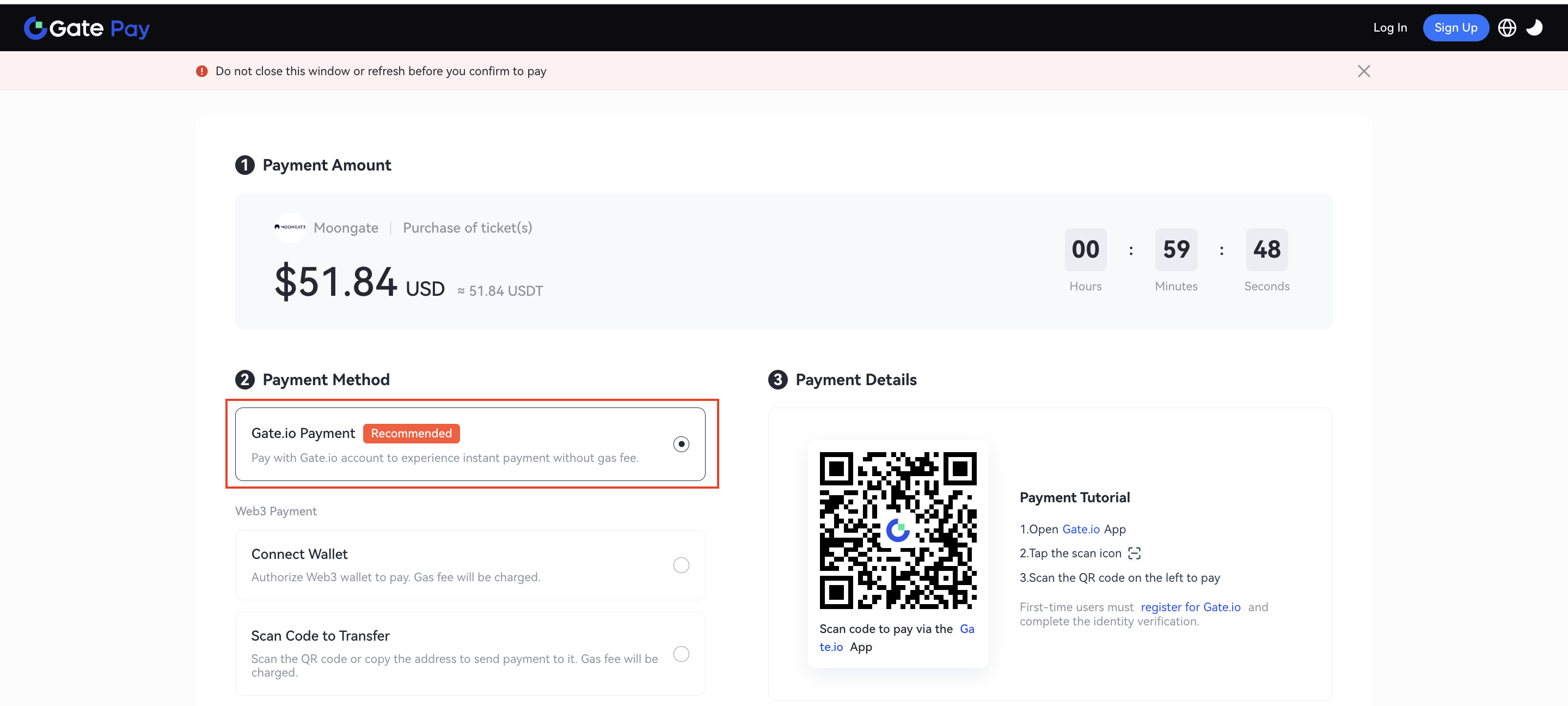The image size is (1568, 706).
Task: Click the Log In link
Action: [1389, 28]
